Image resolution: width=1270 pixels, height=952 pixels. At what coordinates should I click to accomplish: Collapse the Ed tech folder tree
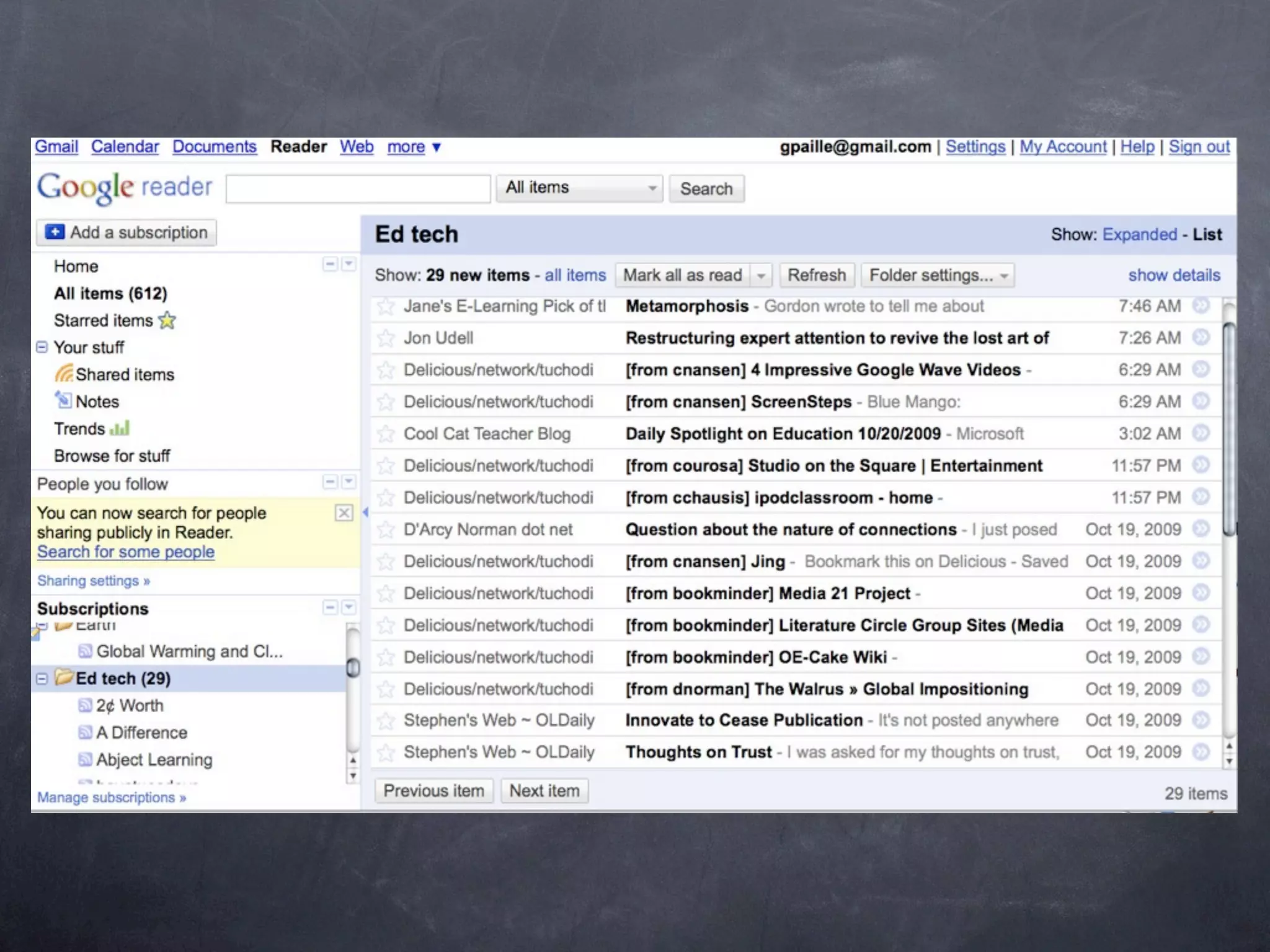(x=42, y=679)
